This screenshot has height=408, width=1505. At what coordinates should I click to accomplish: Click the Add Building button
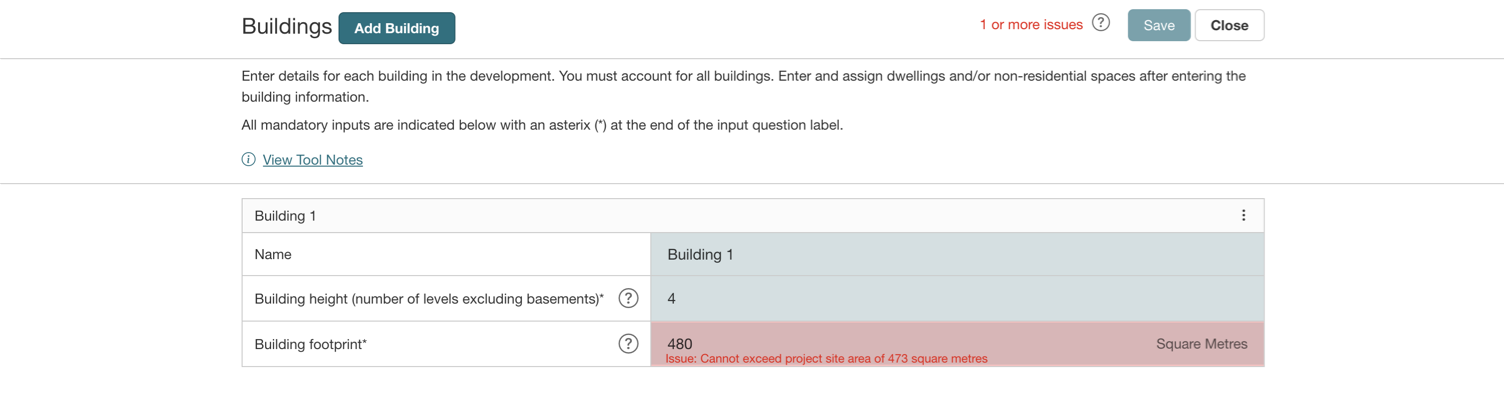[396, 28]
